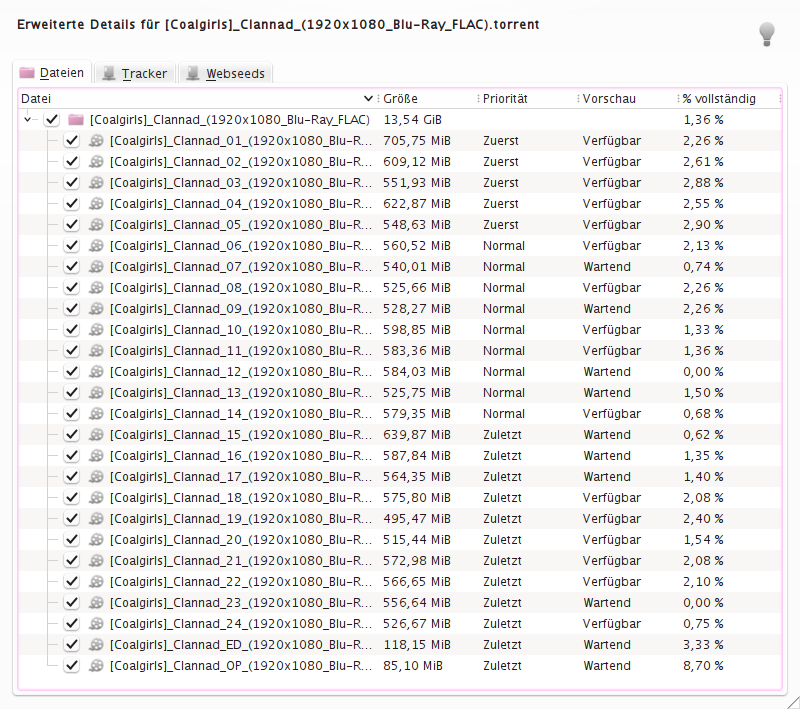Click the file icon for Clannad_01

tap(96, 141)
